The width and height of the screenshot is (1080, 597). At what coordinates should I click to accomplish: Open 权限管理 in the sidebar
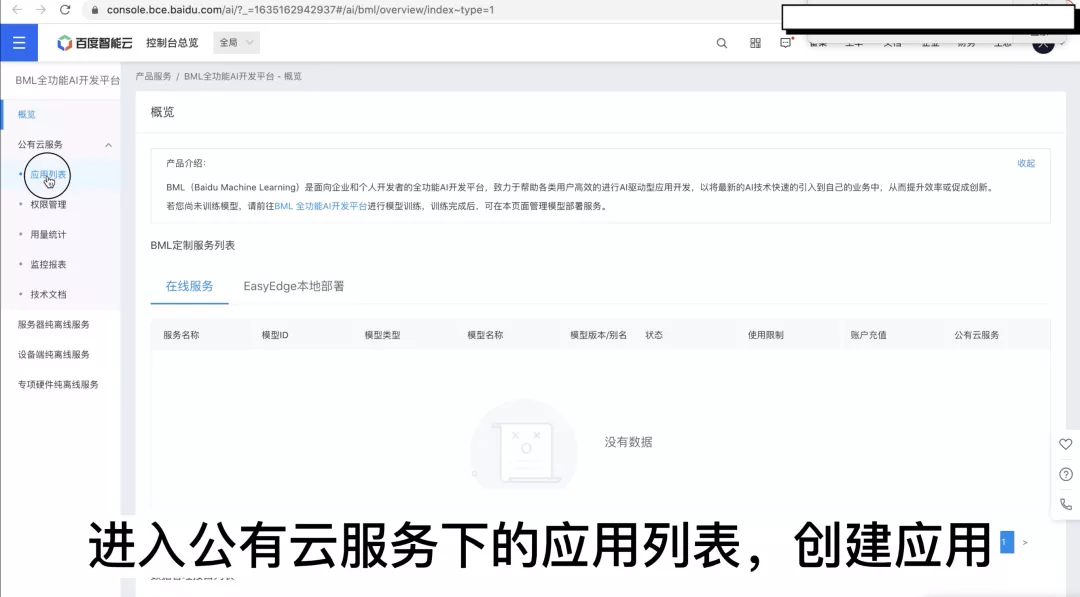click(x=48, y=205)
